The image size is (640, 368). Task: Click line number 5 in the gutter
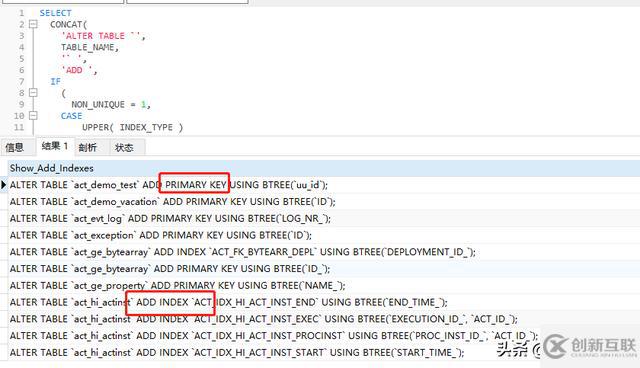pyautogui.click(x=22, y=59)
